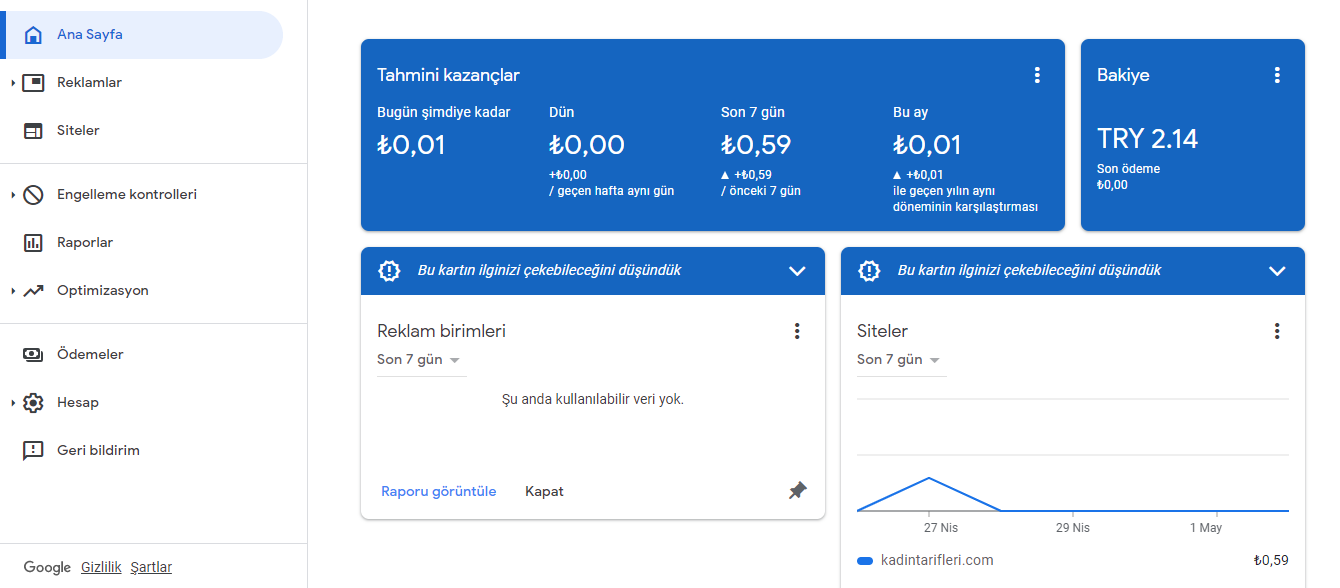Screen dimensions: 1340x588
Task: Click the Ödemeler money icon
Action: coord(33,355)
